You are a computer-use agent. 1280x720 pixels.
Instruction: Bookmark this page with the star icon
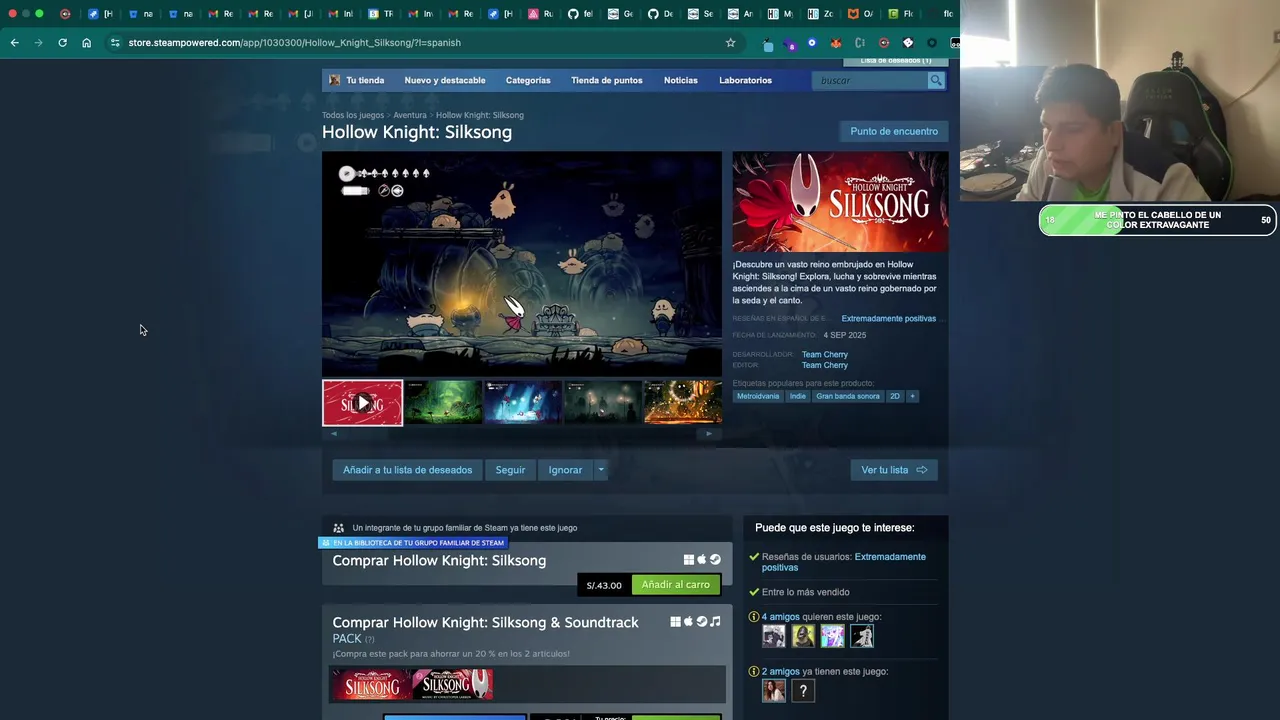(730, 43)
